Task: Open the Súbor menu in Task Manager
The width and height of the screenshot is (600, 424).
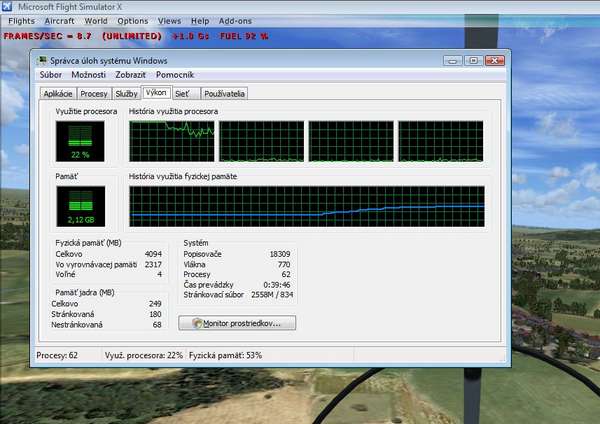Action: pyautogui.click(x=51, y=75)
